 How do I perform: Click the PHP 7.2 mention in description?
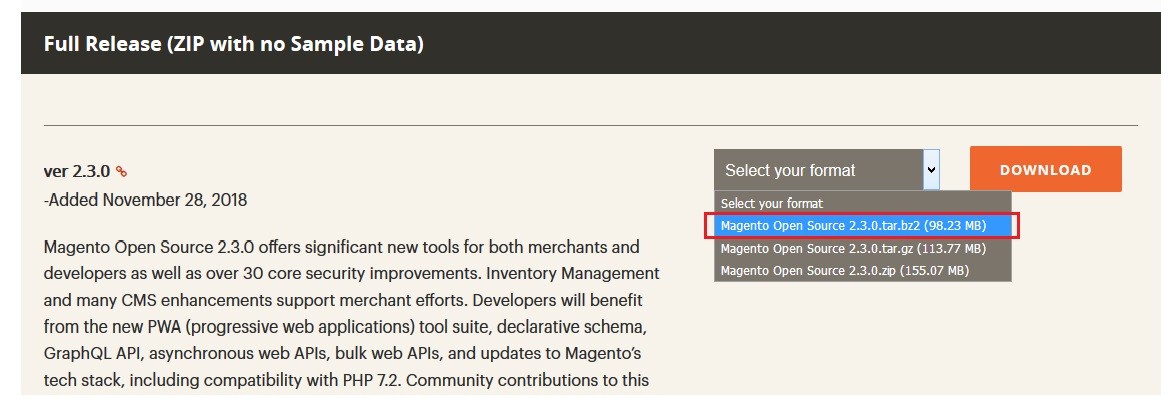[x=368, y=380]
